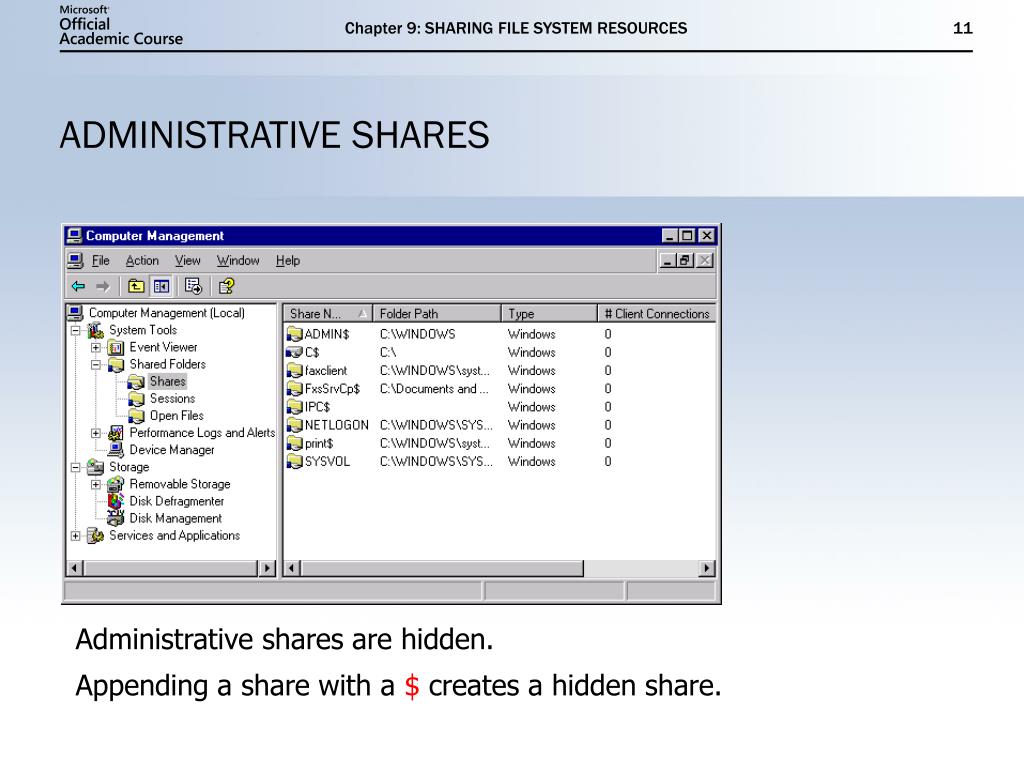Sort by # Client Connections column header
The height and width of the screenshot is (768, 1024).
656,313
